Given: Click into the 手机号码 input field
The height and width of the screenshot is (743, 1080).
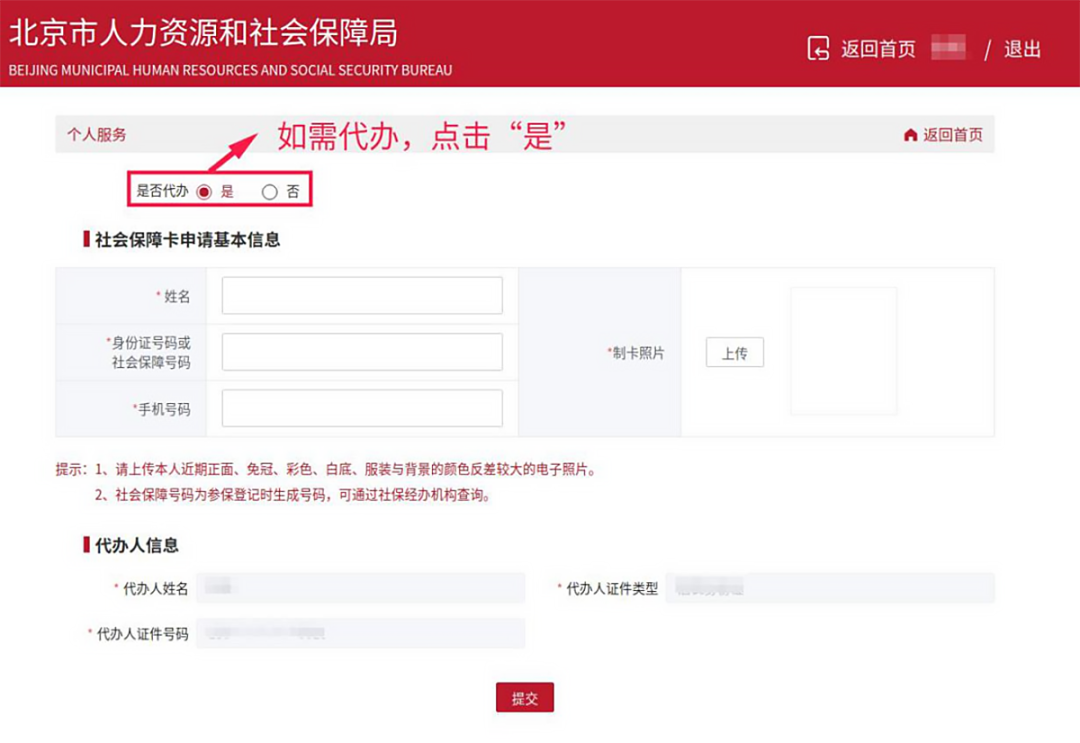Looking at the screenshot, I should (x=362, y=408).
